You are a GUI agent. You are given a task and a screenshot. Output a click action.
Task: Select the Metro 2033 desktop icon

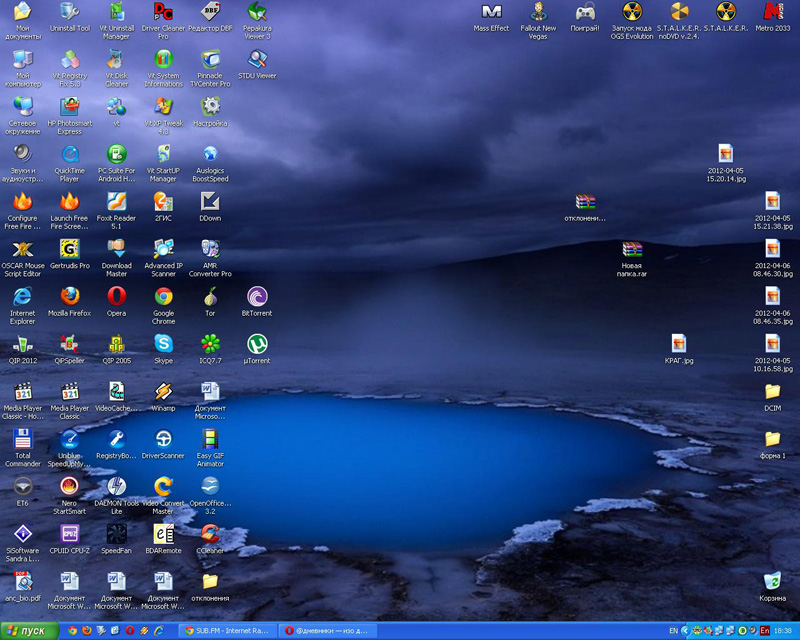(772, 17)
